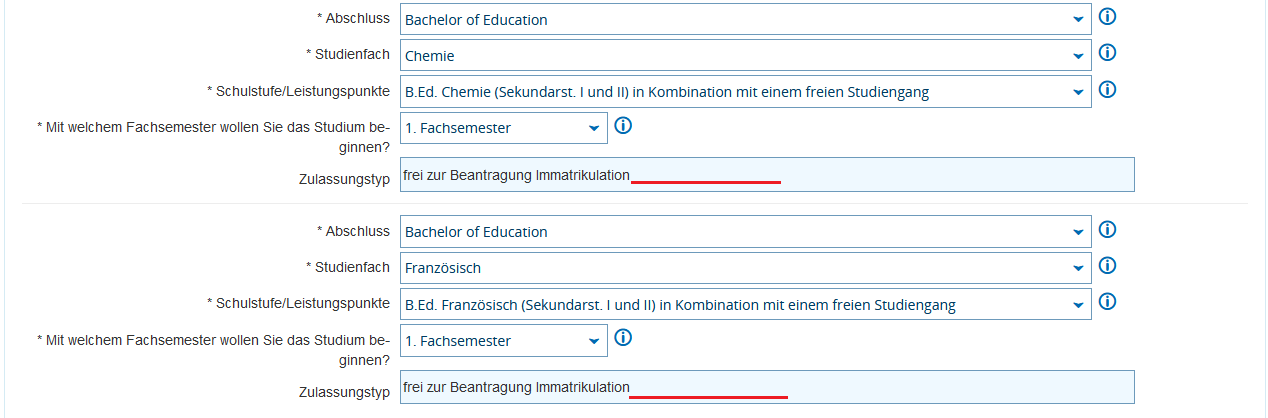Open info icon next to B.Ed. Französisch Schulstufe
The image size is (1268, 418).
tap(1107, 301)
